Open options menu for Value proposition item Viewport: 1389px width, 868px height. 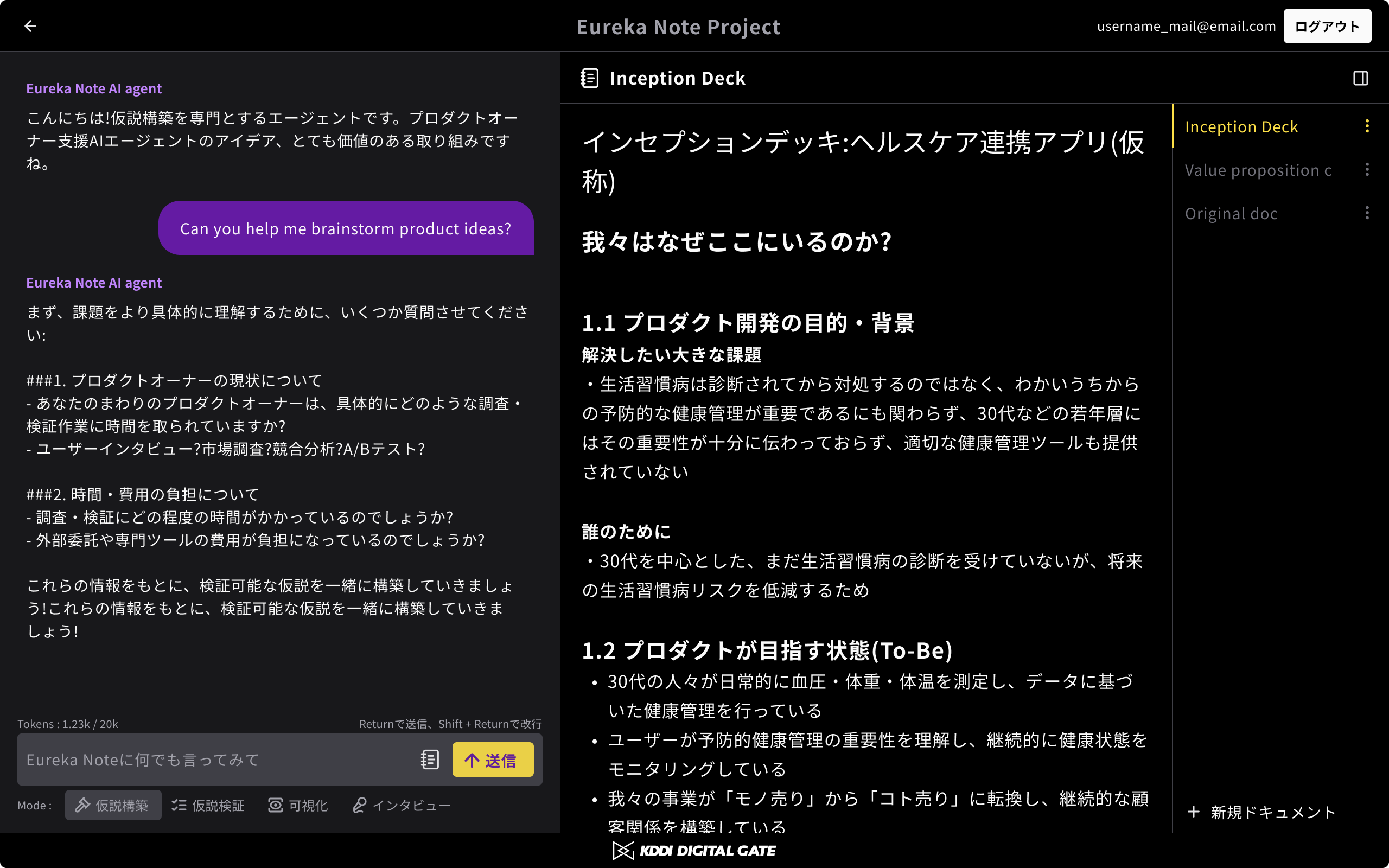pos(1367,170)
